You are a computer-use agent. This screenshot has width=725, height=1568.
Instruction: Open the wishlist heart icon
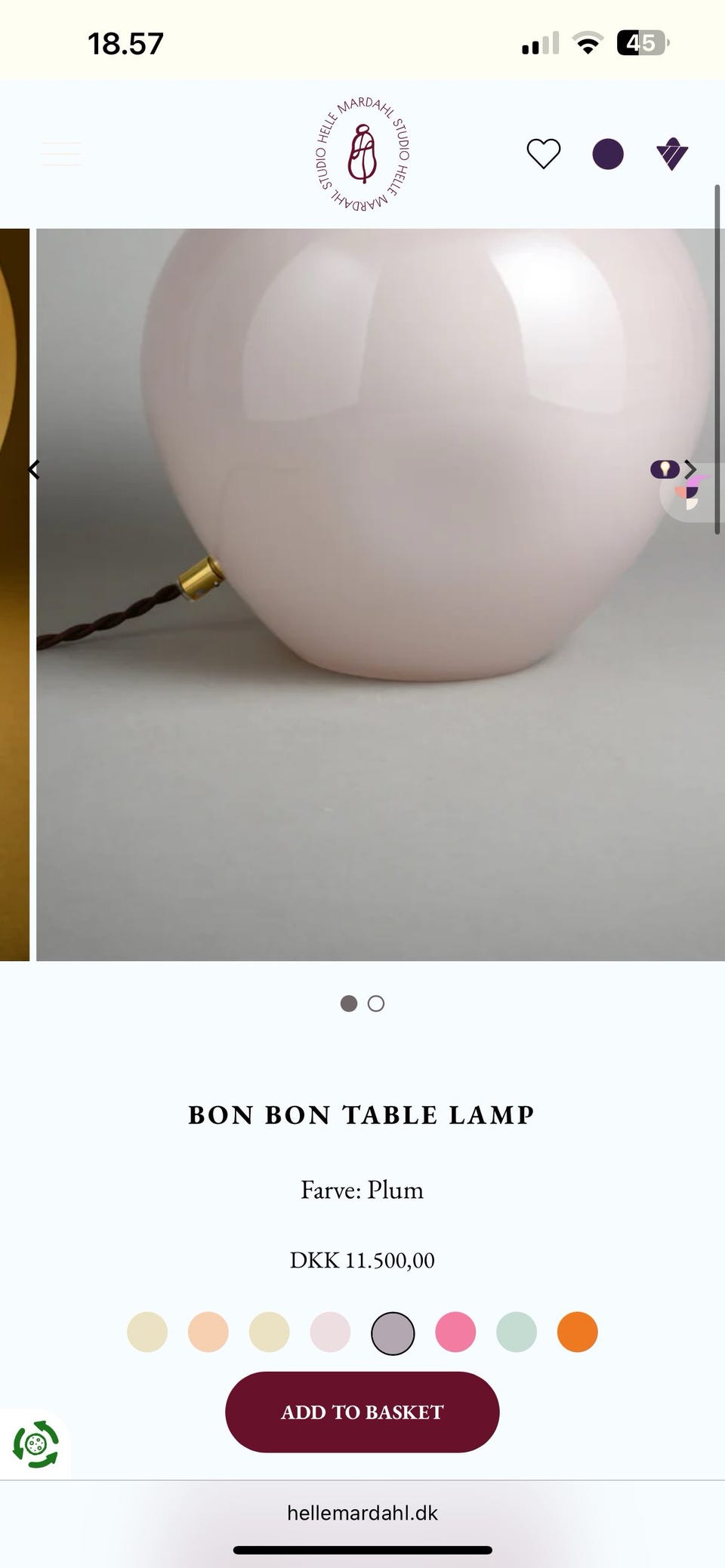tap(543, 154)
